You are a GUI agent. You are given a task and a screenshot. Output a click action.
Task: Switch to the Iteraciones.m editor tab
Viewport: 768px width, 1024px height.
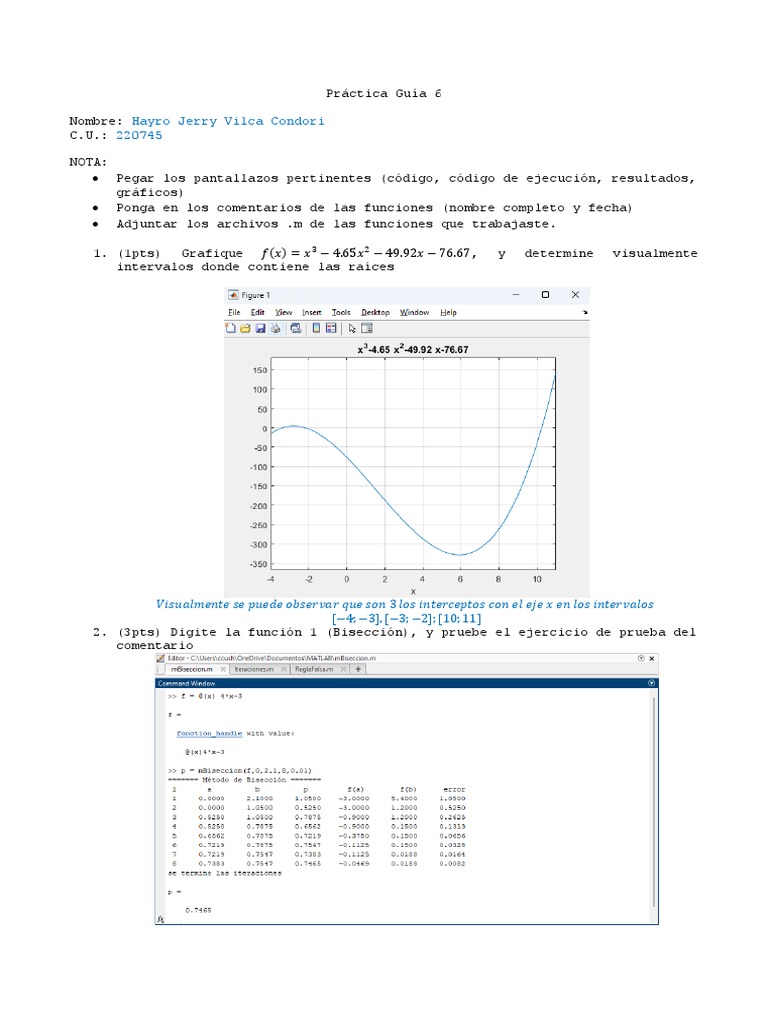pos(255,669)
